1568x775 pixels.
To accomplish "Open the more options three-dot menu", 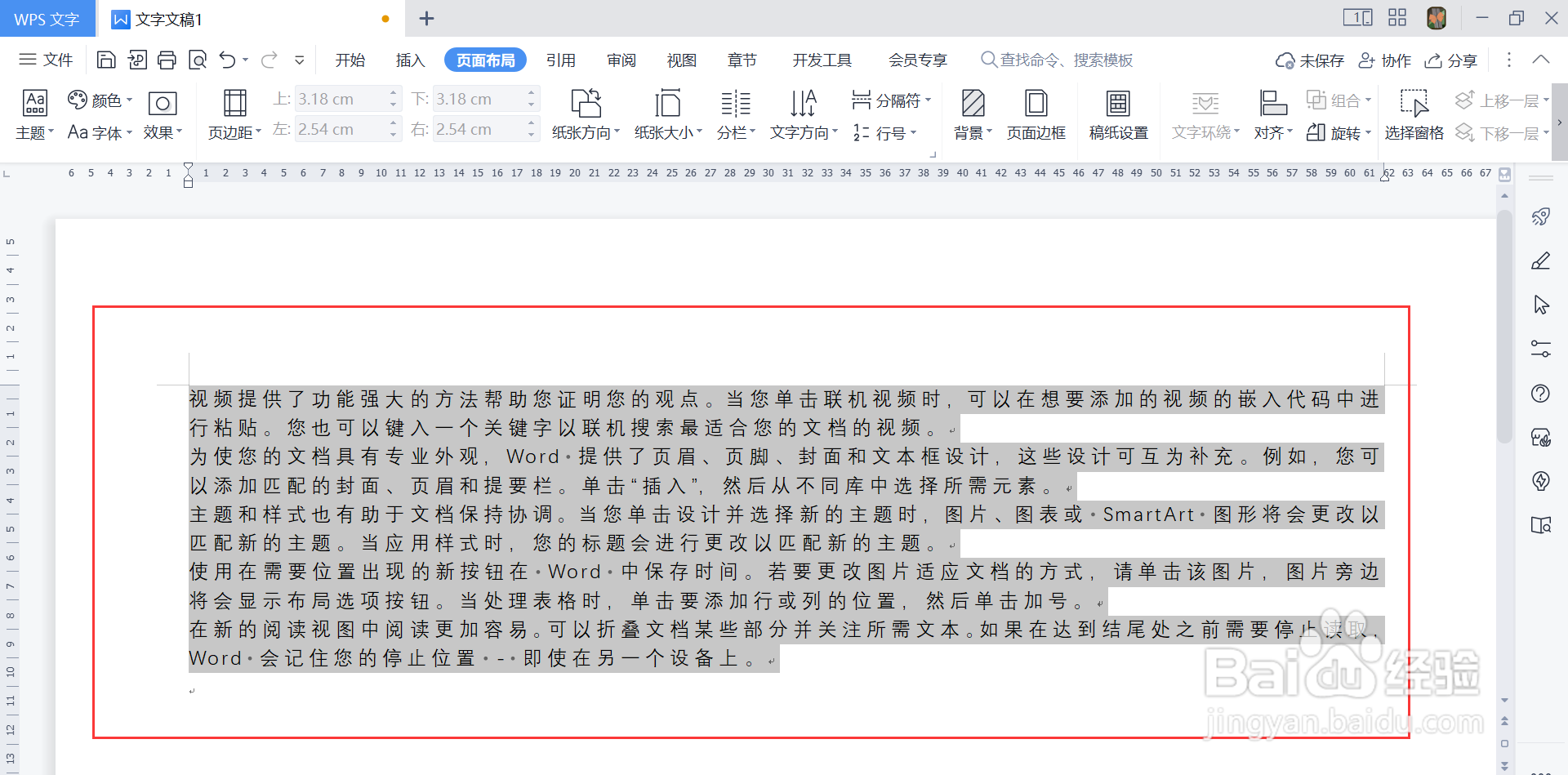I will [x=1508, y=60].
